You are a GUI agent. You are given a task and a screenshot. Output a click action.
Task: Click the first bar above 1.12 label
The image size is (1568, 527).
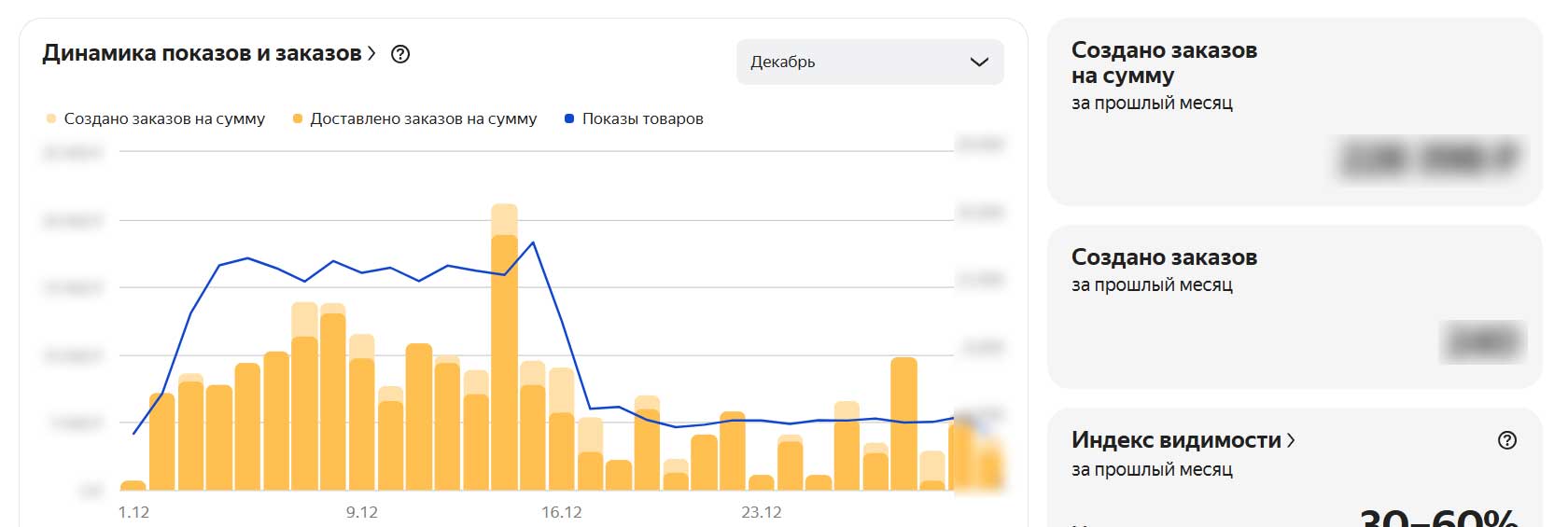click(133, 485)
